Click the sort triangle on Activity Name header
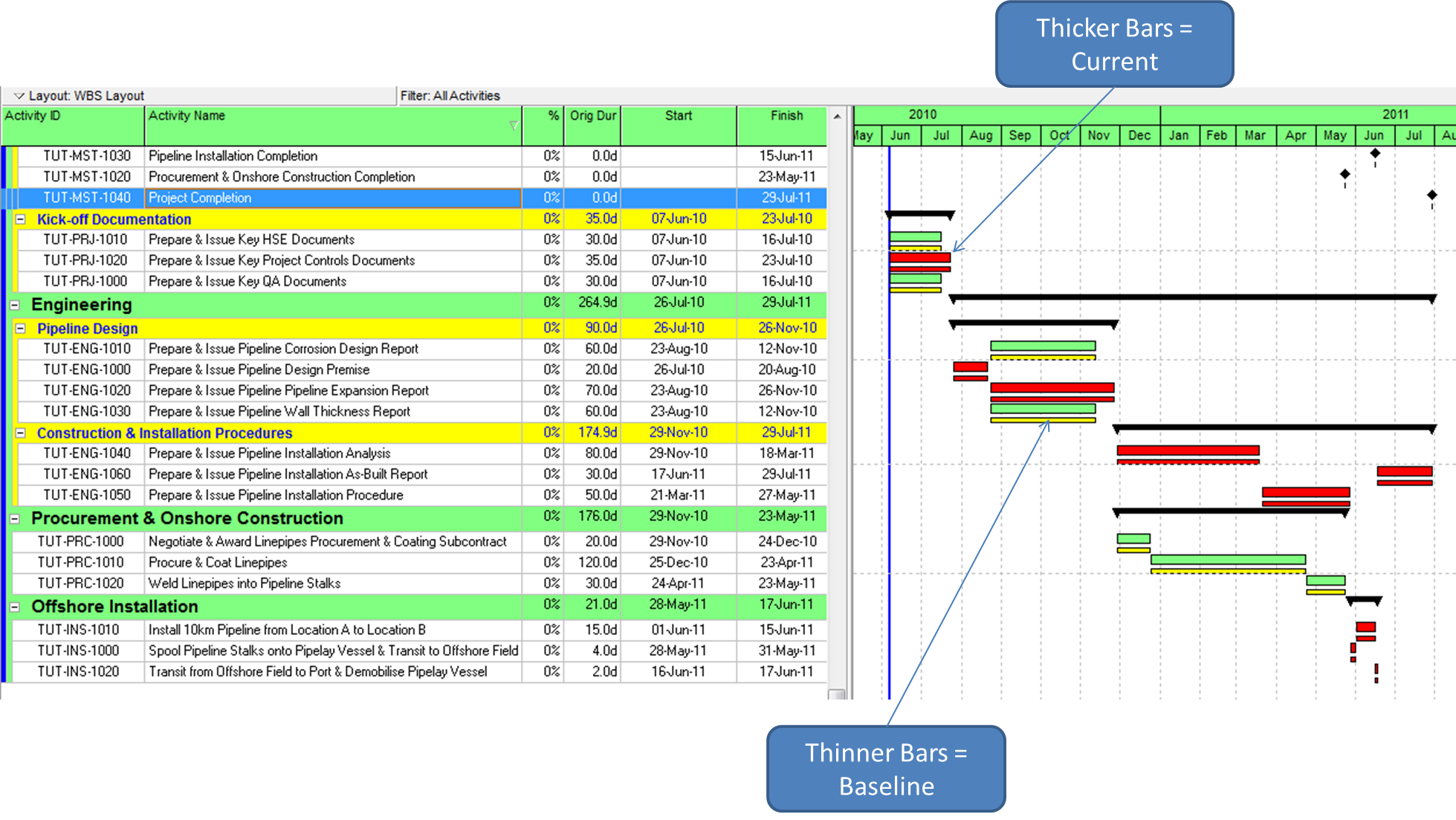 514,126
